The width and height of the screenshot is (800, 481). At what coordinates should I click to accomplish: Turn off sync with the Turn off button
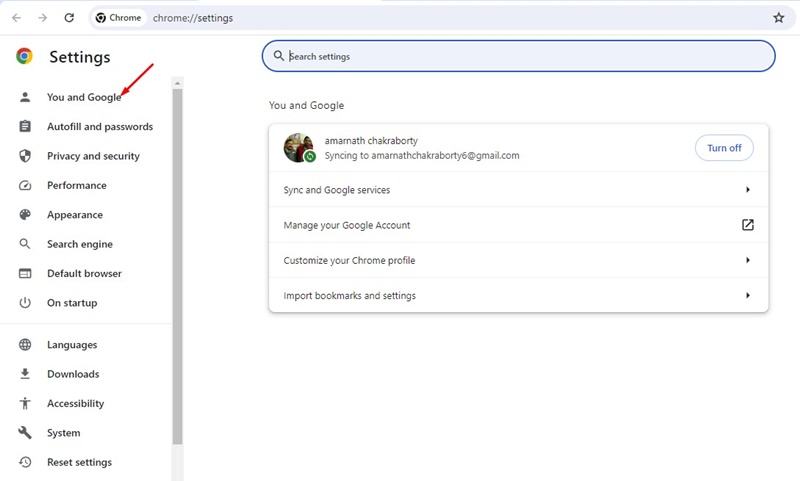pyautogui.click(x=724, y=148)
